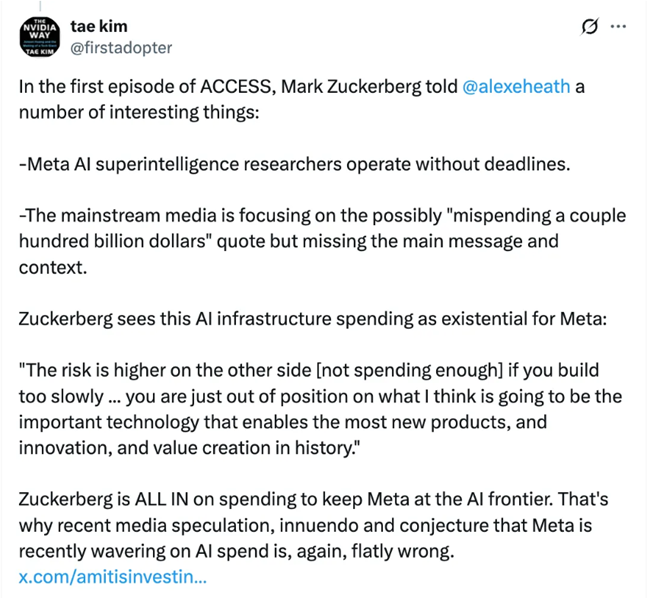Follow the x.com/amitisinvestin… link
Screen dimensions: 650x598
pos(113,576)
